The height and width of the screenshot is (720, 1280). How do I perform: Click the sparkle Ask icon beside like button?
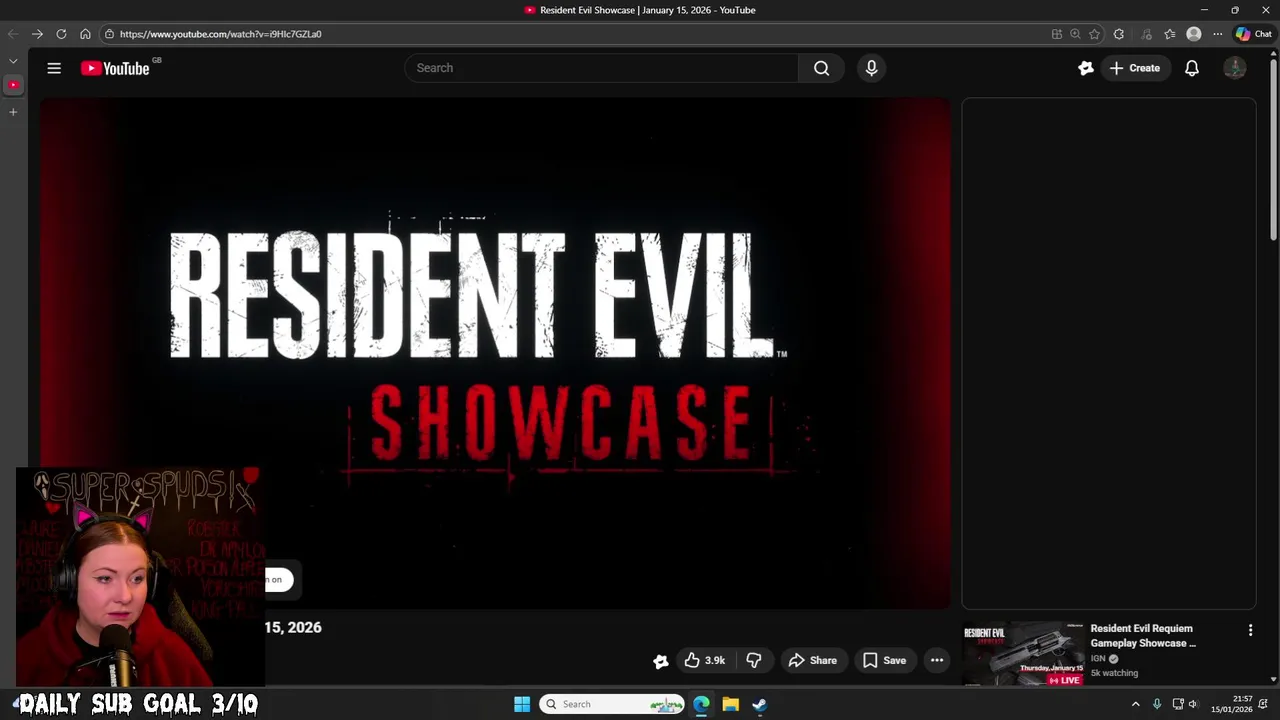pyautogui.click(x=661, y=660)
